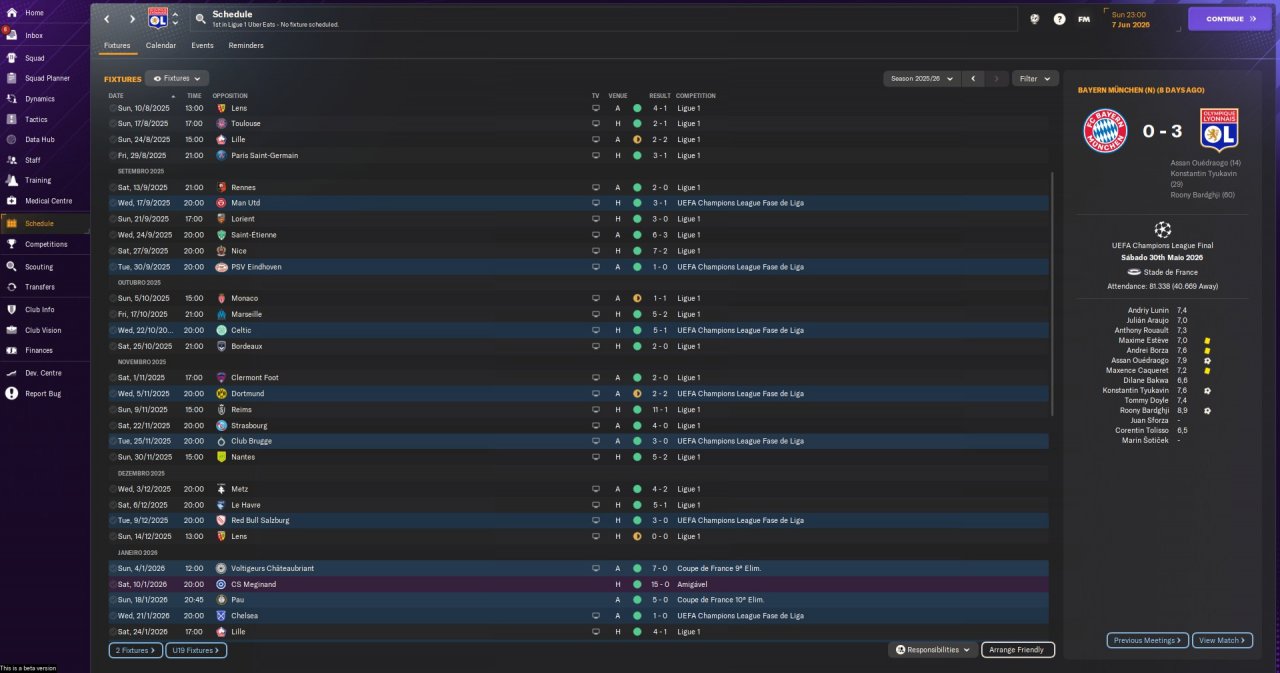Expand the Fixtures view dropdown
This screenshot has width=1280, height=673.
[177, 78]
